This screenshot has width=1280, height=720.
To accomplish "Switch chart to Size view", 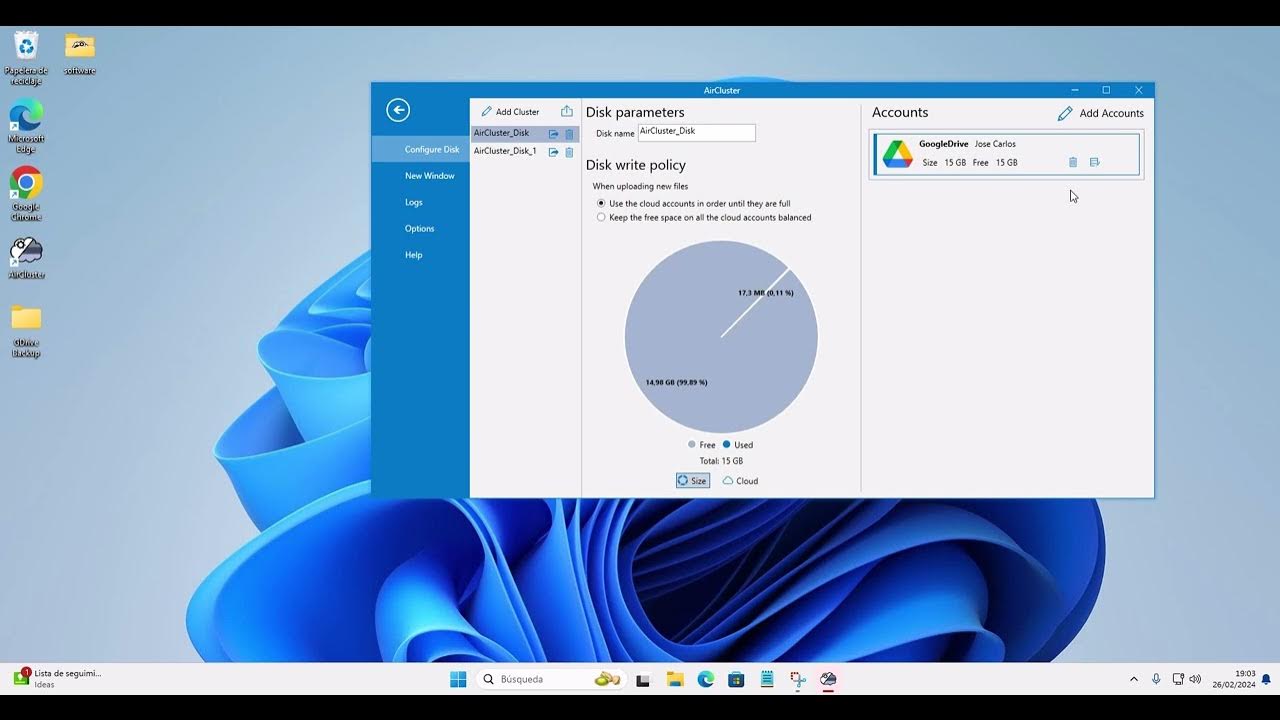I will click(x=692, y=481).
